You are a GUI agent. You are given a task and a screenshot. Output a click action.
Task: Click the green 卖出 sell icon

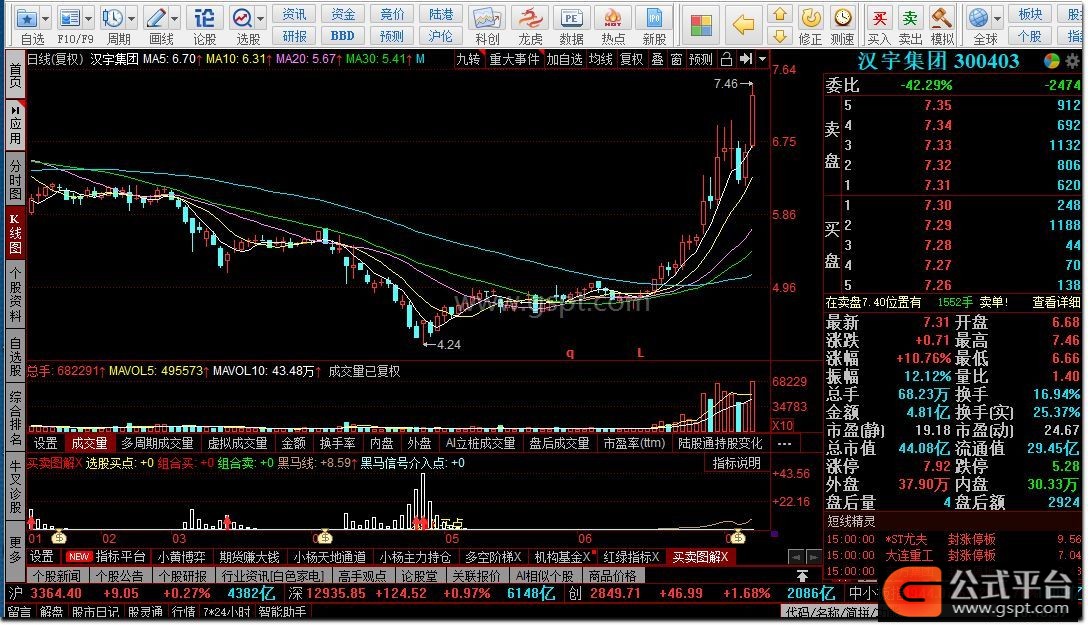tap(910, 18)
